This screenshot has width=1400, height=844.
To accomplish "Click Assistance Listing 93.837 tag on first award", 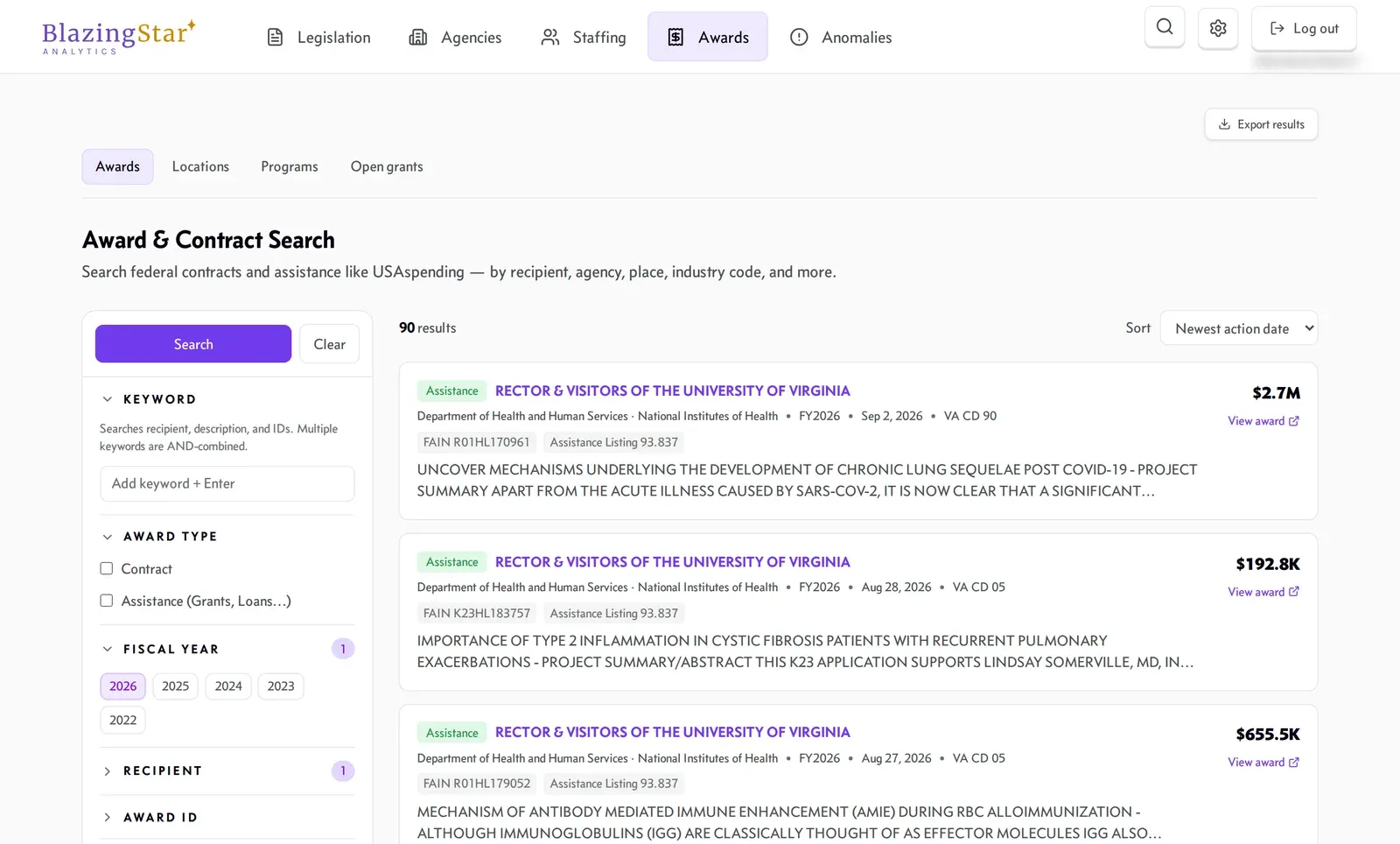I will coord(614,442).
